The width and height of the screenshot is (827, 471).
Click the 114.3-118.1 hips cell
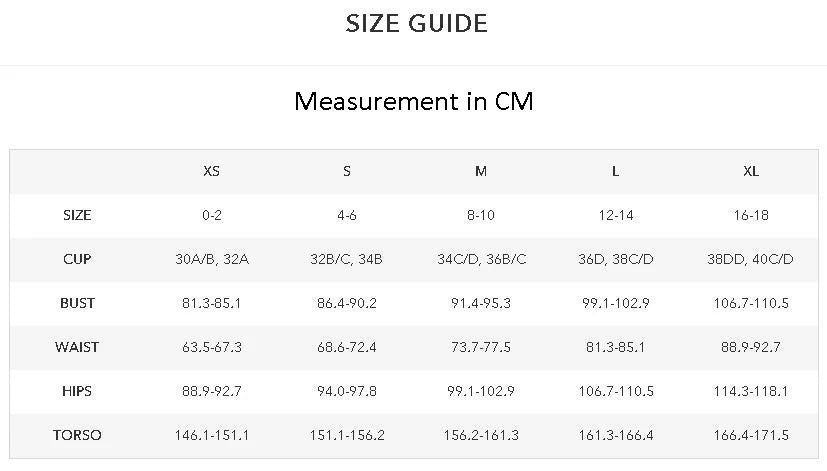[751, 391]
